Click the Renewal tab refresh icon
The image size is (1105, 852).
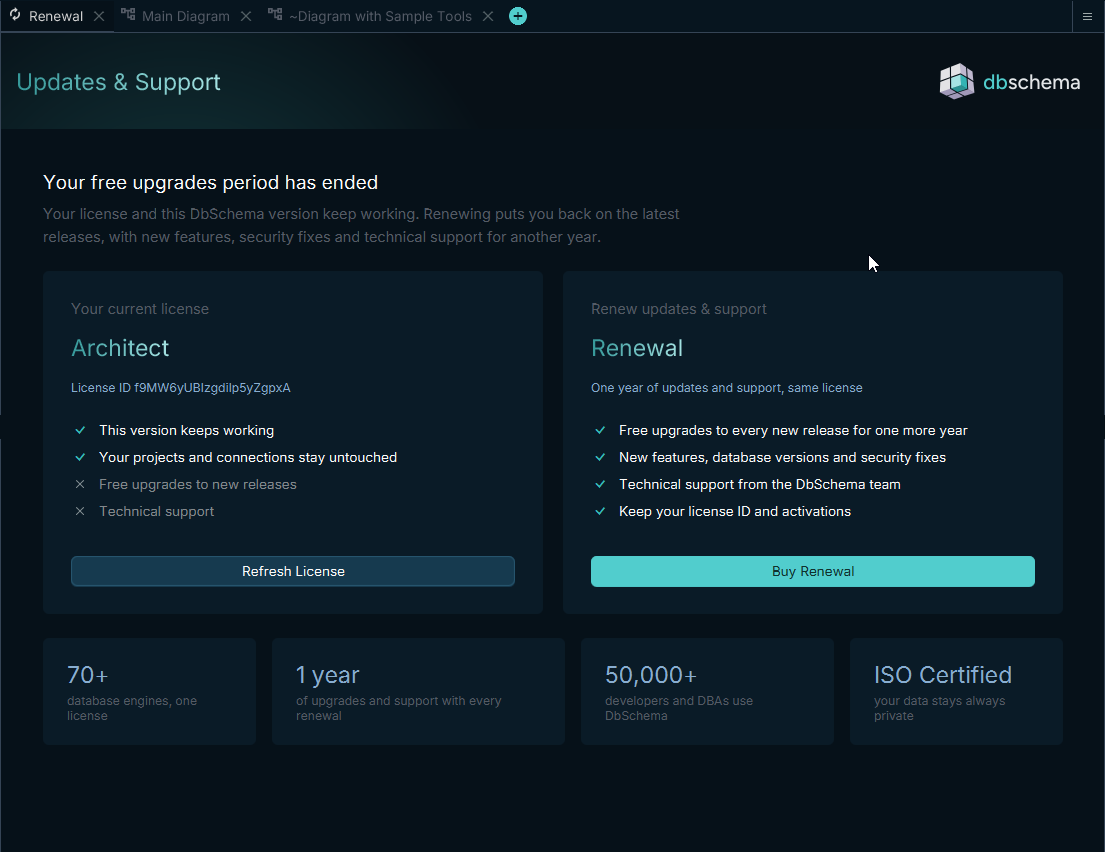click(x=15, y=15)
